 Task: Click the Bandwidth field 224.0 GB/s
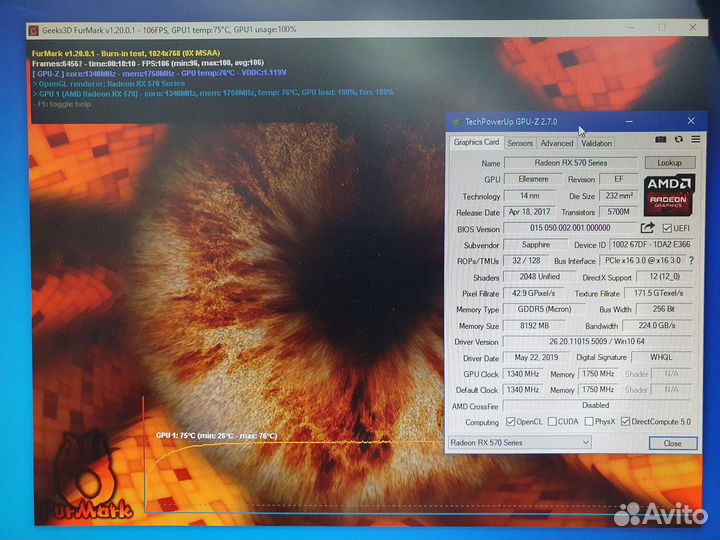pos(657,326)
